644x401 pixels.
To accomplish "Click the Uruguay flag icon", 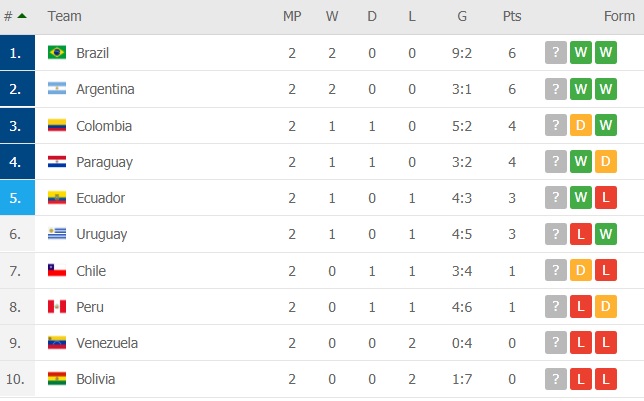I will tap(57, 234).
